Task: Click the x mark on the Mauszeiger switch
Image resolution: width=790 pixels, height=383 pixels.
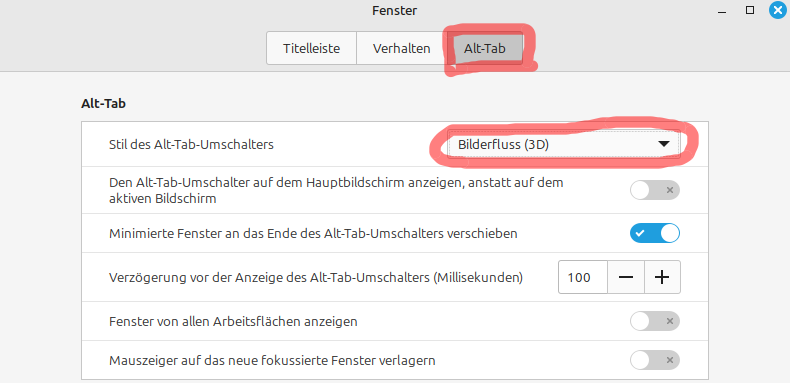Action: coord(670,360)
